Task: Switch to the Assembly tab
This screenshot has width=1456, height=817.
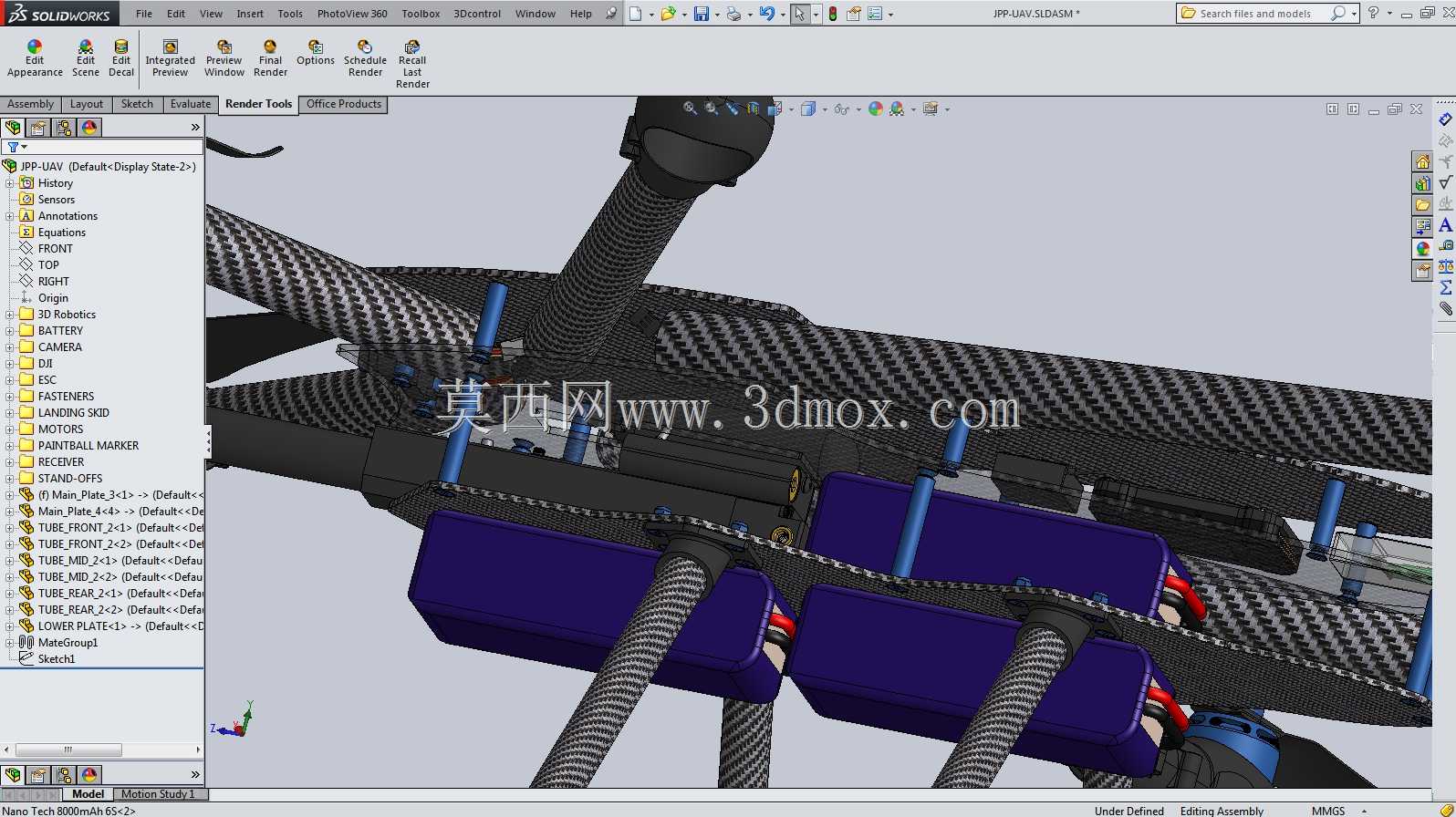Action: coord(31,104)
